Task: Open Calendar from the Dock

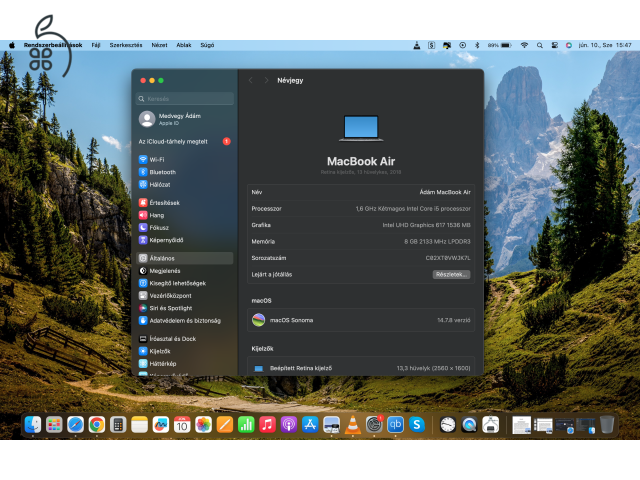Action: pyautogui.click(x=182, y=425)
